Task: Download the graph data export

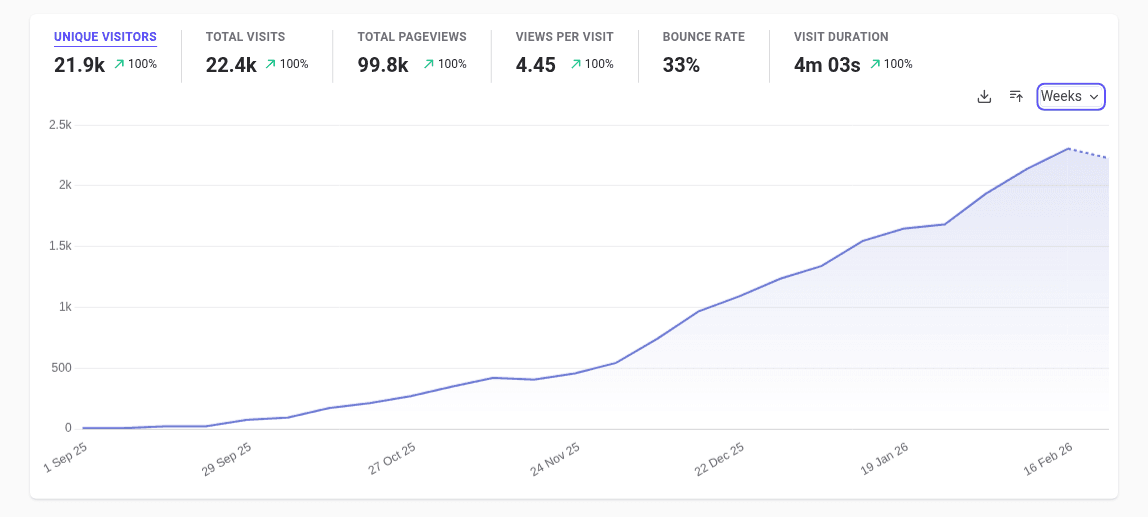Action: point(984,96)
